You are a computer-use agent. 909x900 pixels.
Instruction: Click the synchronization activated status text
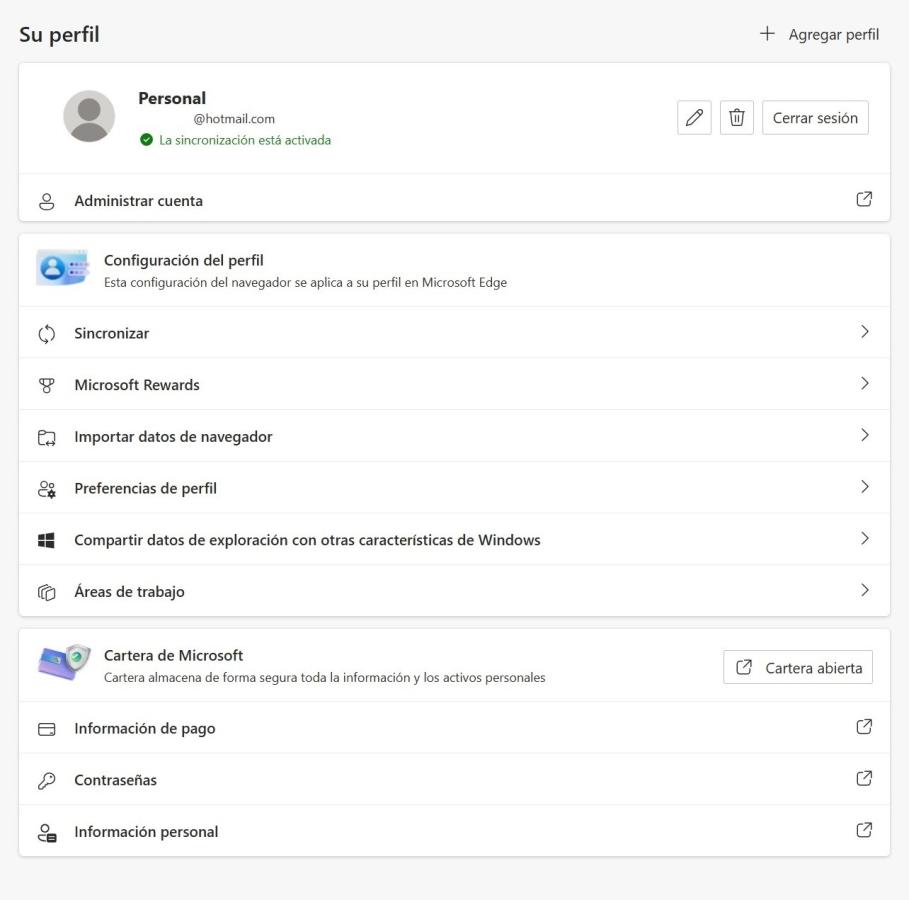[x=245, y=140]
